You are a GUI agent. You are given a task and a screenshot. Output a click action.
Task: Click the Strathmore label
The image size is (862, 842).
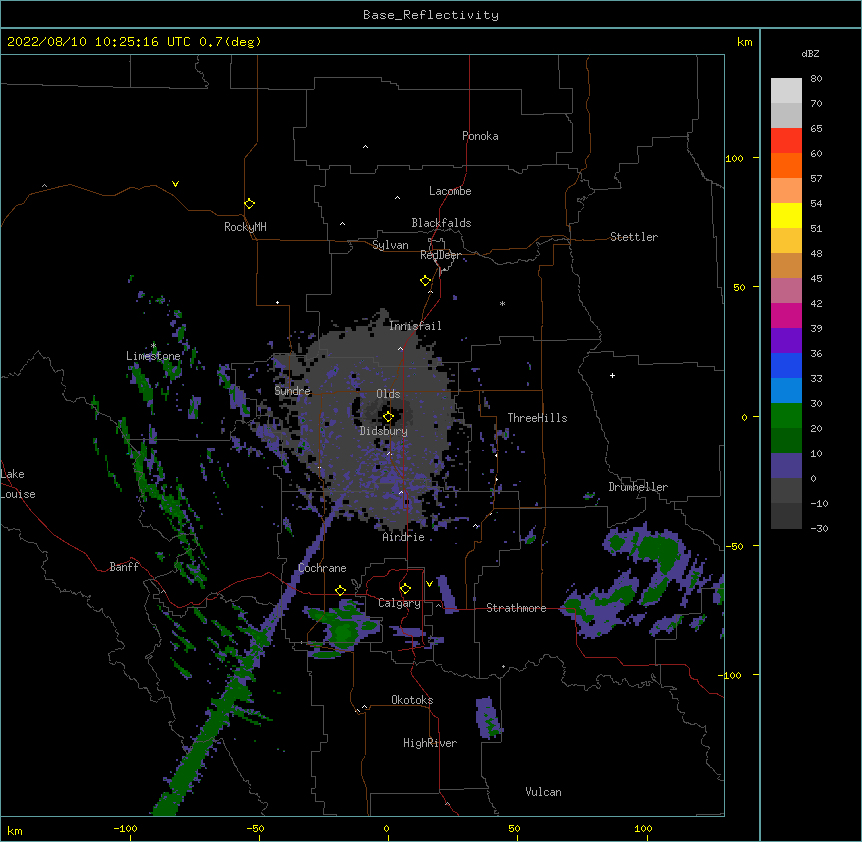tap(516, 608)
